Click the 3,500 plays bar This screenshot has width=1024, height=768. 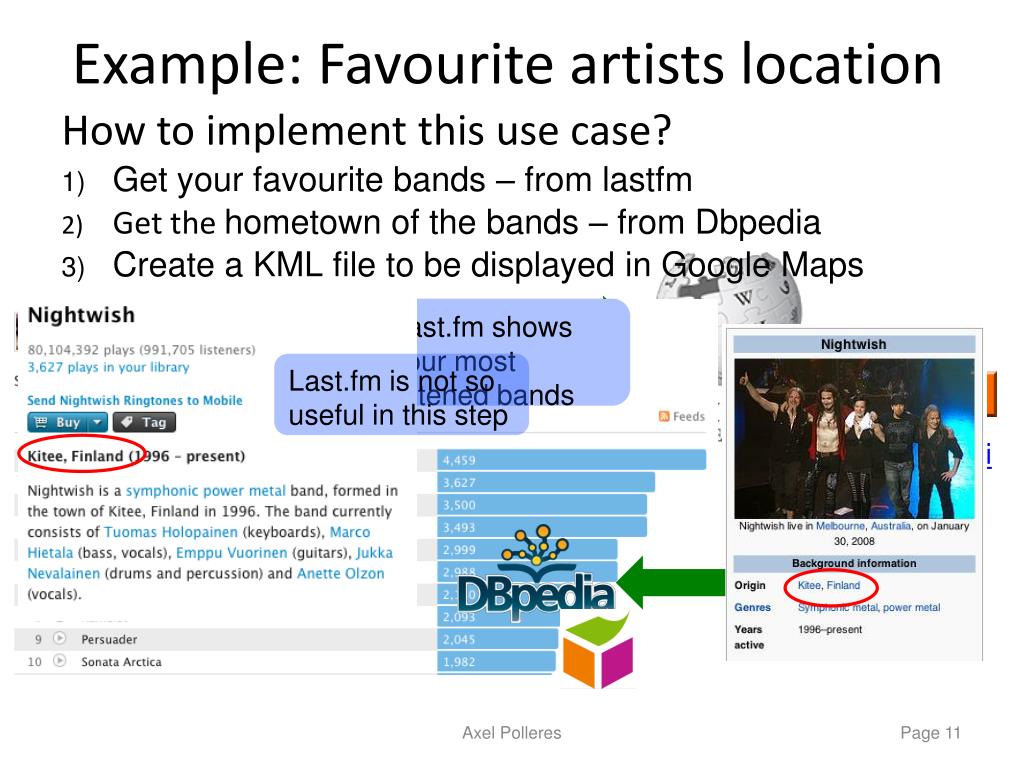(x=542, y=505)
